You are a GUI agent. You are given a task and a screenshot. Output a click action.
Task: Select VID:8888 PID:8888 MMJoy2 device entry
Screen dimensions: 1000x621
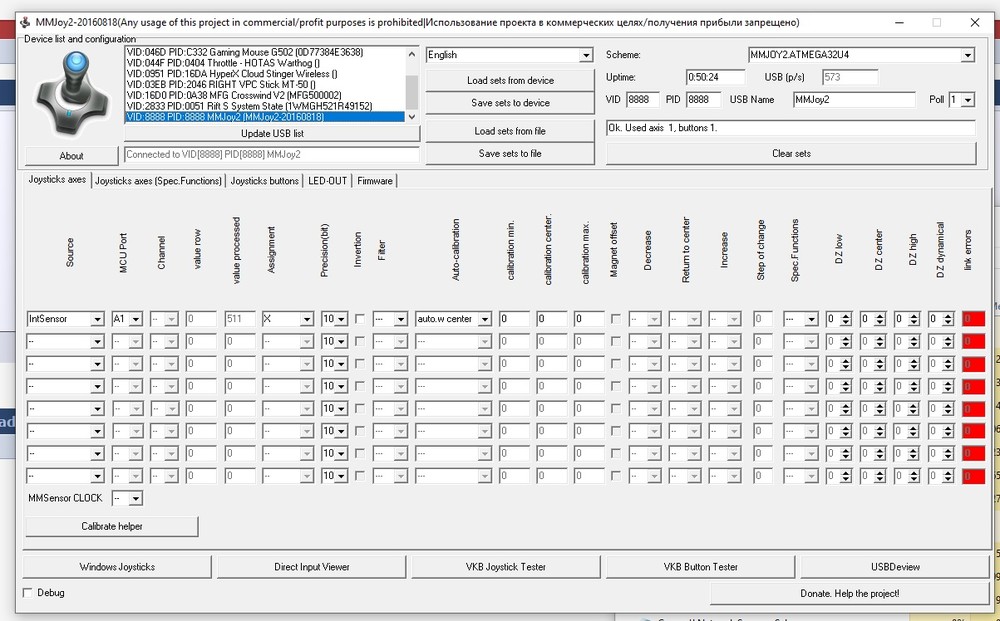(265, 117)
